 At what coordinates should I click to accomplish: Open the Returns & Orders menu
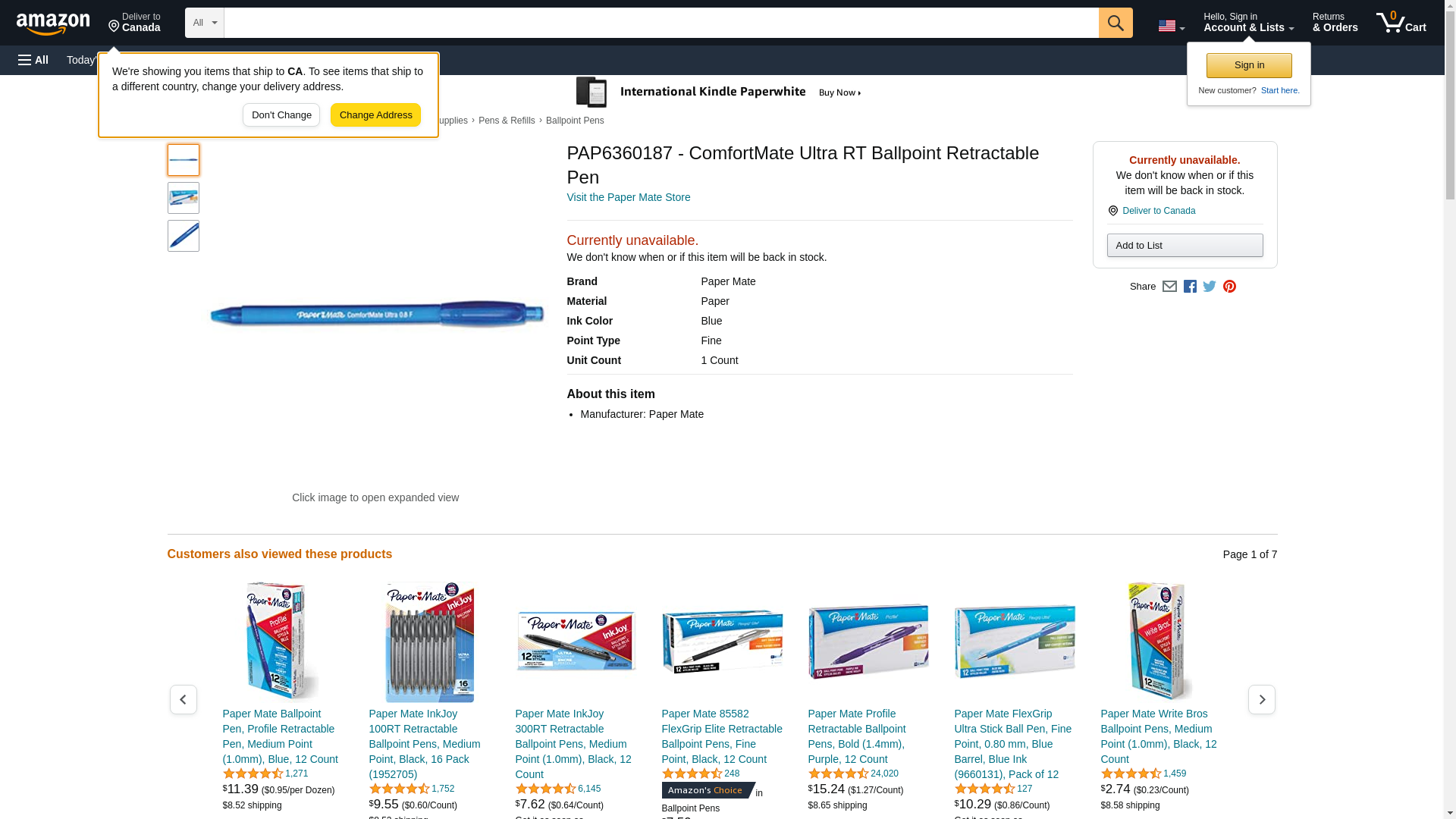(1335, 23)
